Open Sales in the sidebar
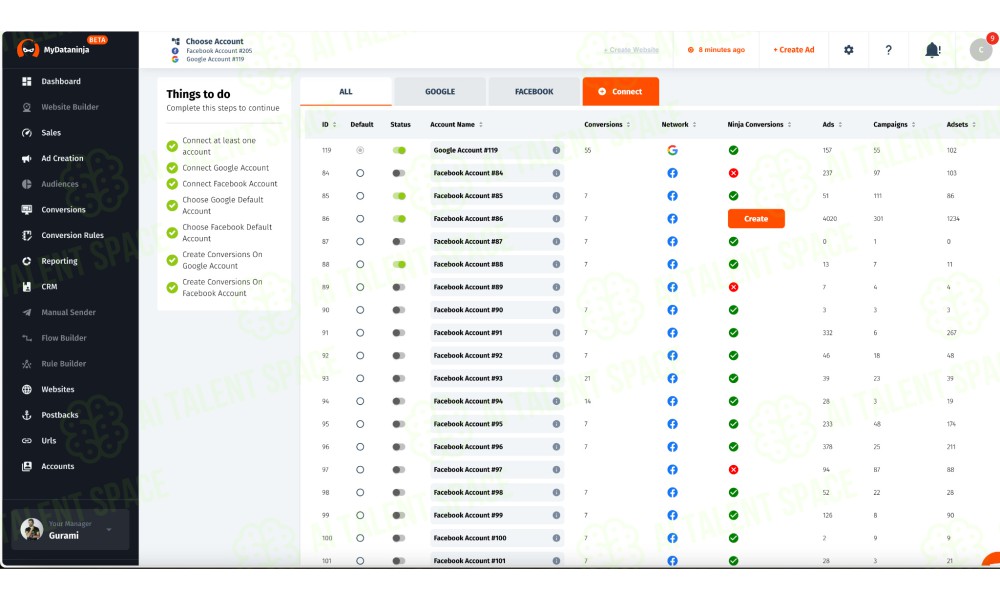1000x600 pixels. (x=51, y=133)
